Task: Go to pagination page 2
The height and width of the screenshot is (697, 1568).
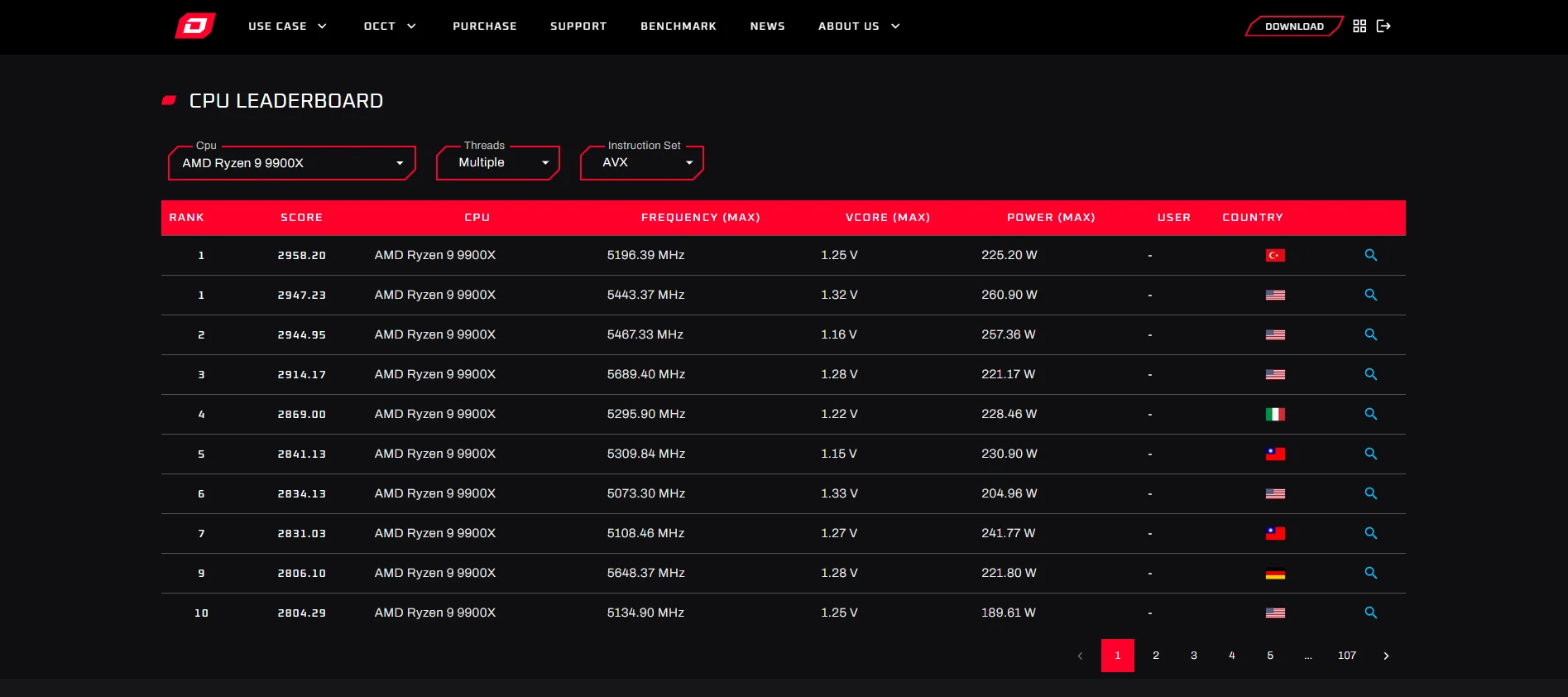Action: pyautogui.click(x=1156, y=656)
